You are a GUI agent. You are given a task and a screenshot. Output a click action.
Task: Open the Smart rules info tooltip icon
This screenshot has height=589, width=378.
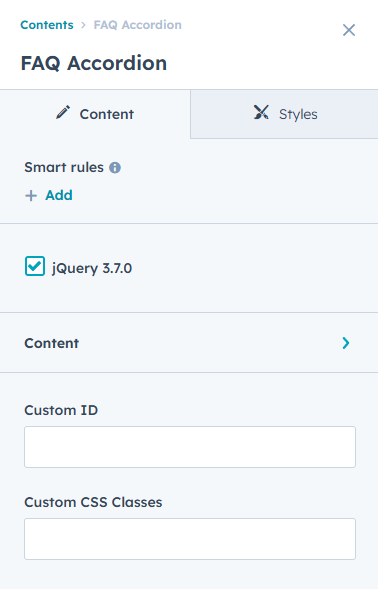[x=115, y=168]
